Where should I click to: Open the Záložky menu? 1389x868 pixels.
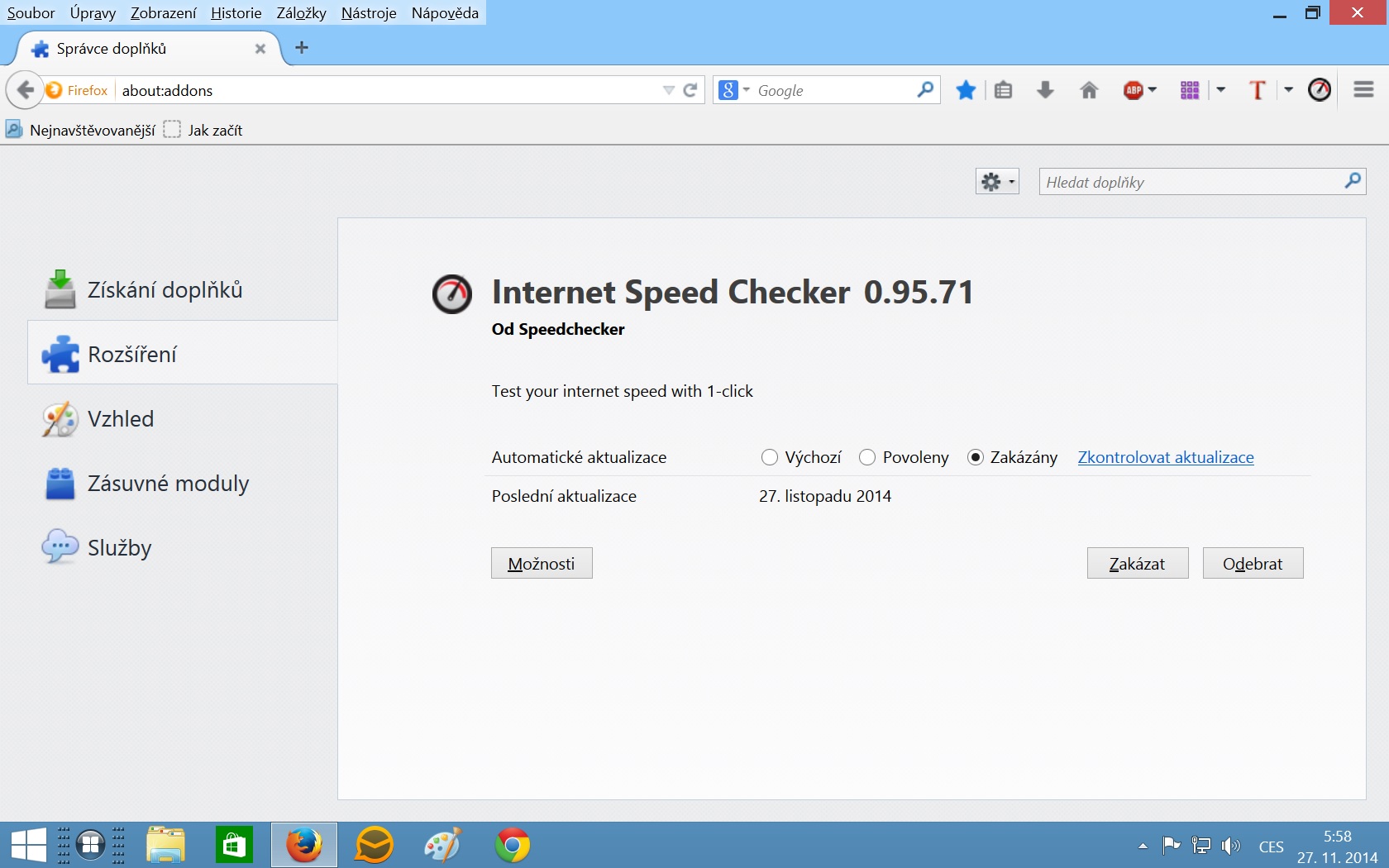(301, 12)
